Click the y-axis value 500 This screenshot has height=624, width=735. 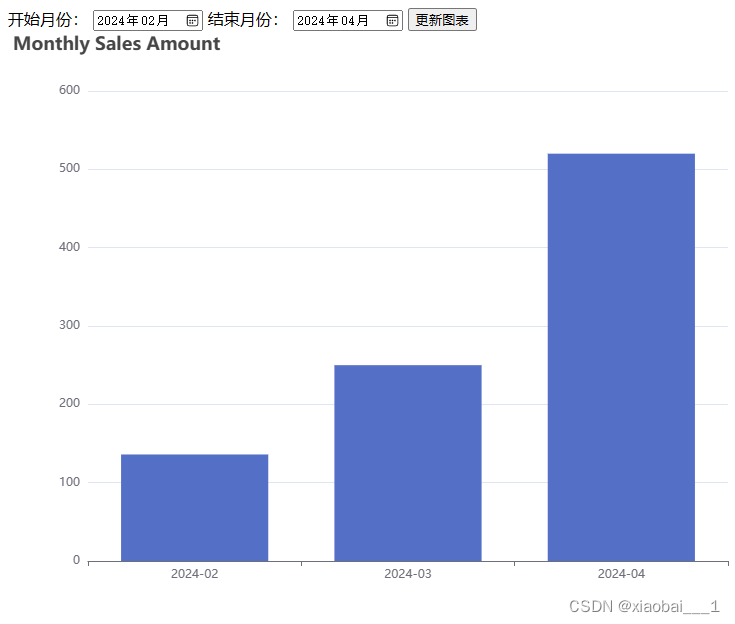(x=69, y=168)
